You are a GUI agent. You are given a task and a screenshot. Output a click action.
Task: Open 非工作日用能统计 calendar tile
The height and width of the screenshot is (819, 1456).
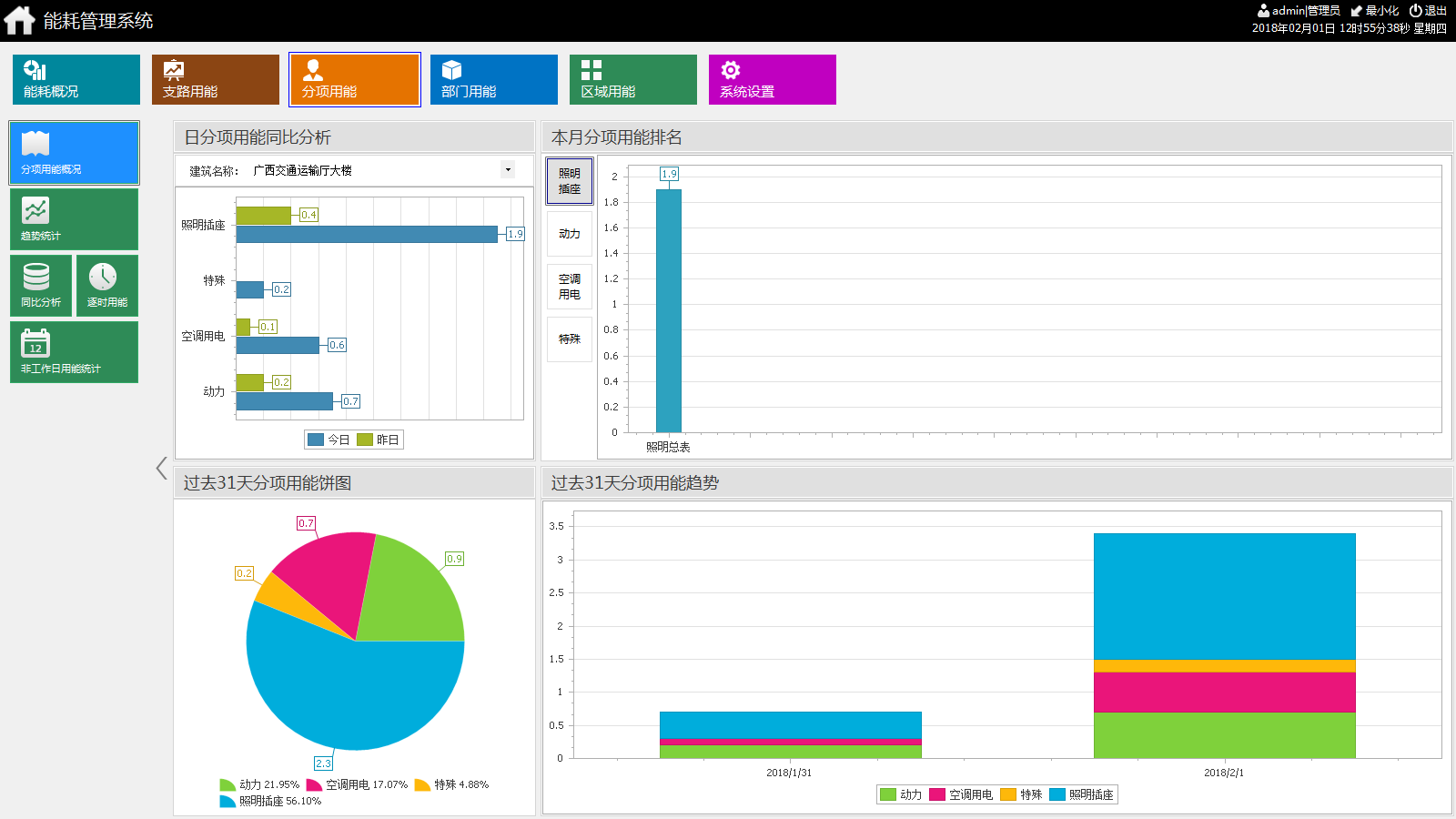(75, 352)
